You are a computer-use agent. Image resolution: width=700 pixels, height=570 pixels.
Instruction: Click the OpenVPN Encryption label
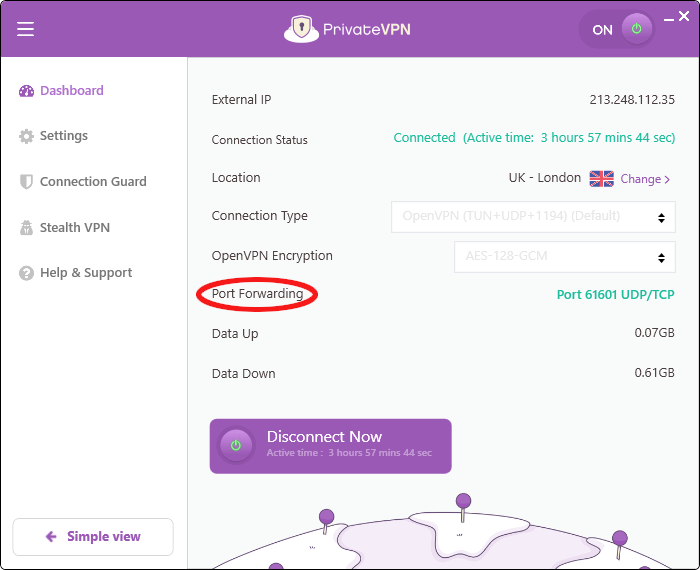pos(272,256)
